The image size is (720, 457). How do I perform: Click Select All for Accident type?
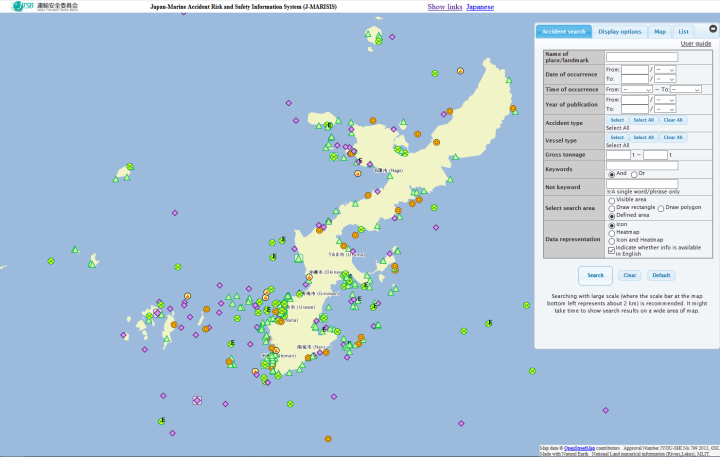(x=643, y=120)
